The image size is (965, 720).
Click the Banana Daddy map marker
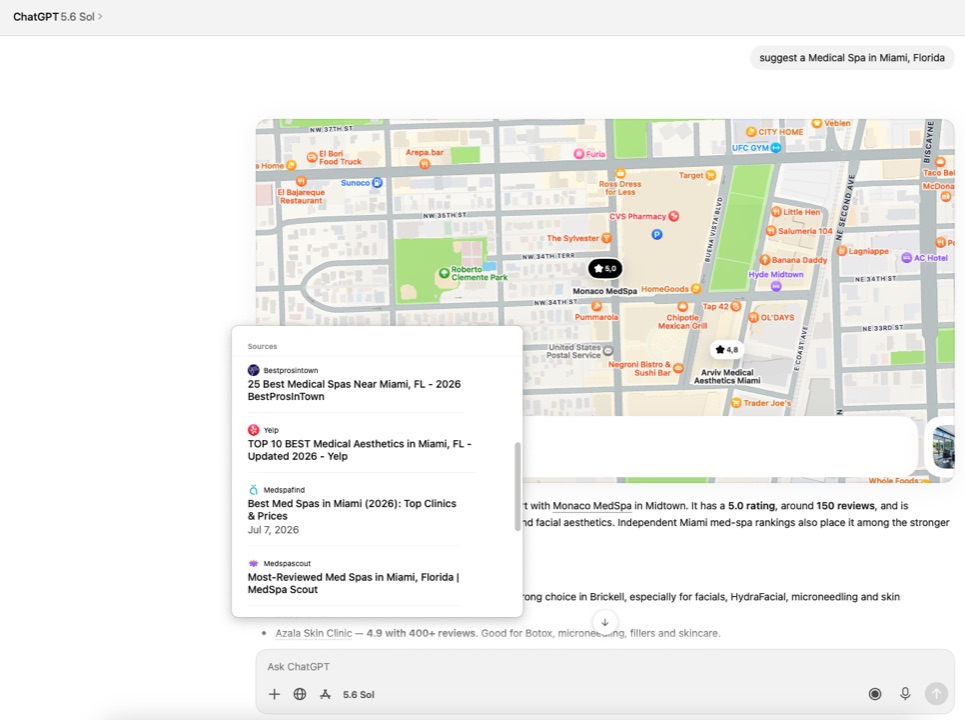[x=764, y=260]
